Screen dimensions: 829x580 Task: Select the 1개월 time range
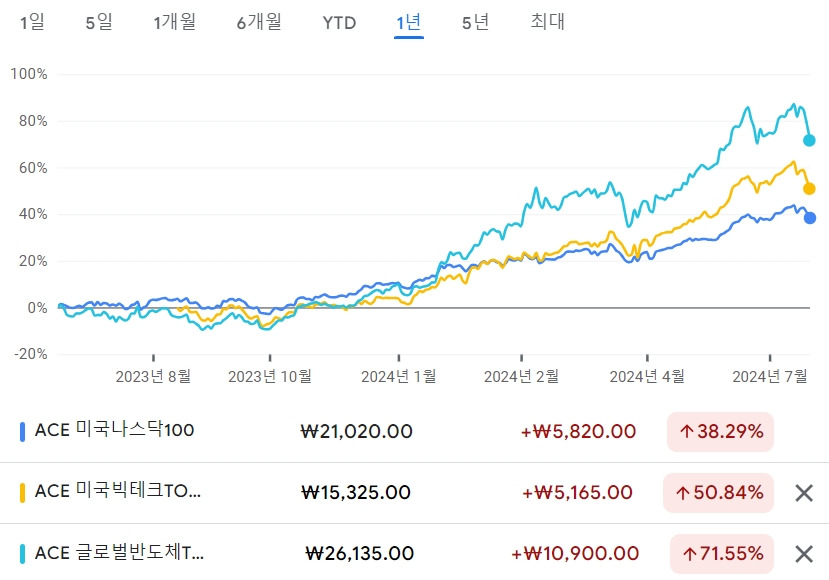pos(175,22)
